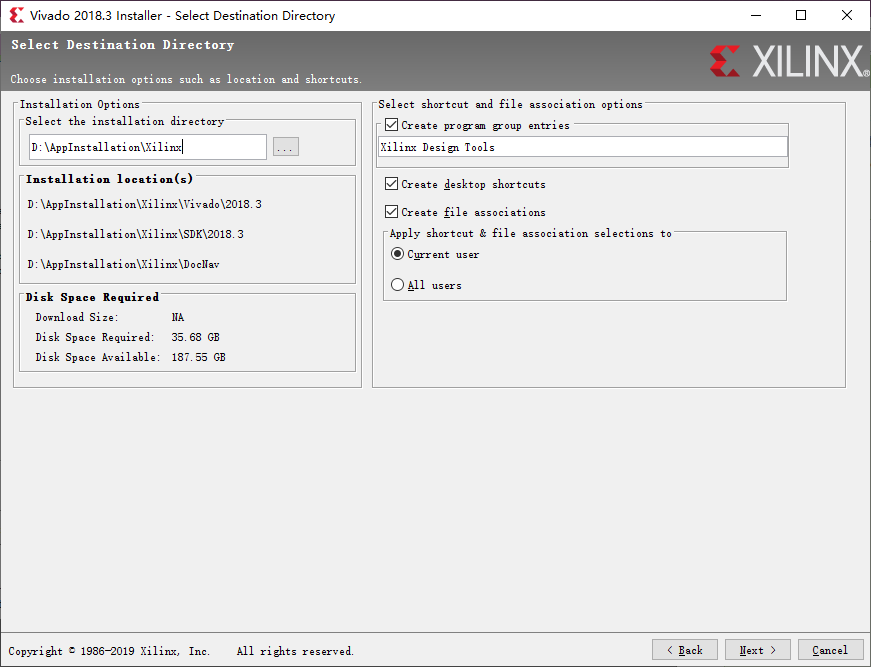Click the Vivado 2018.3 installation location path
The height and width of the screenshot is (667, 871).
(x=144, y=204)
